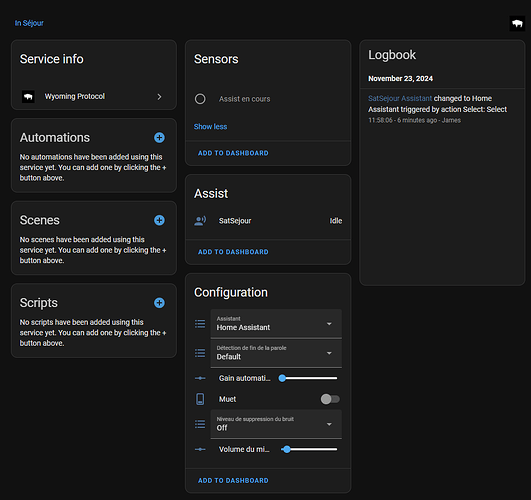Open Niveau de suppression du bruit dropdown

[x=276, y=424]
